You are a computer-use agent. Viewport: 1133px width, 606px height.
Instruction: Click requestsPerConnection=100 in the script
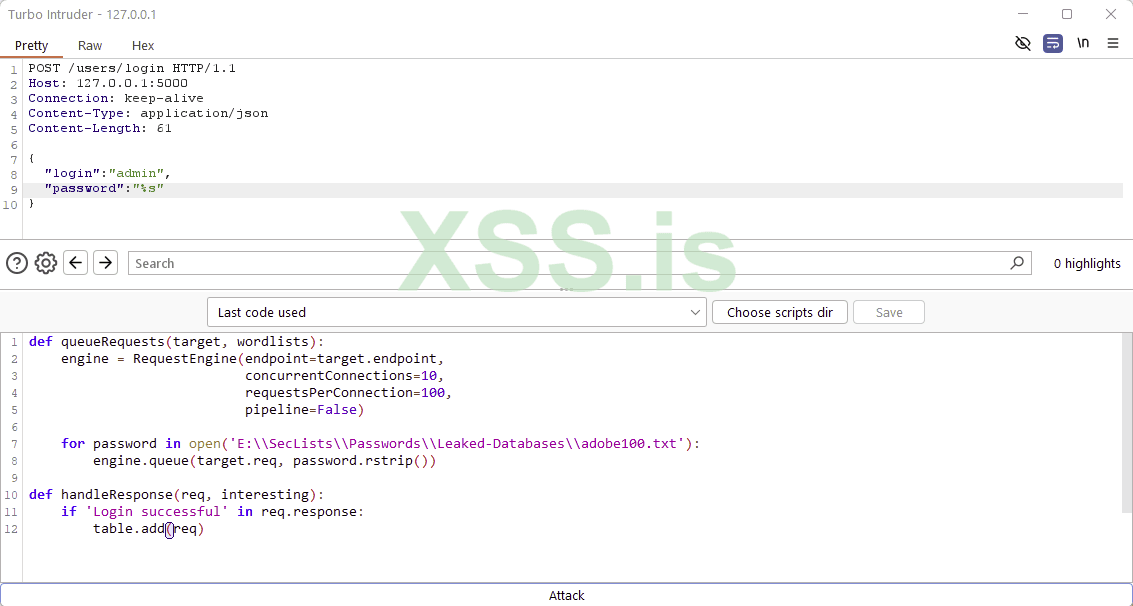pyautogui.click(x=348, y=393)
